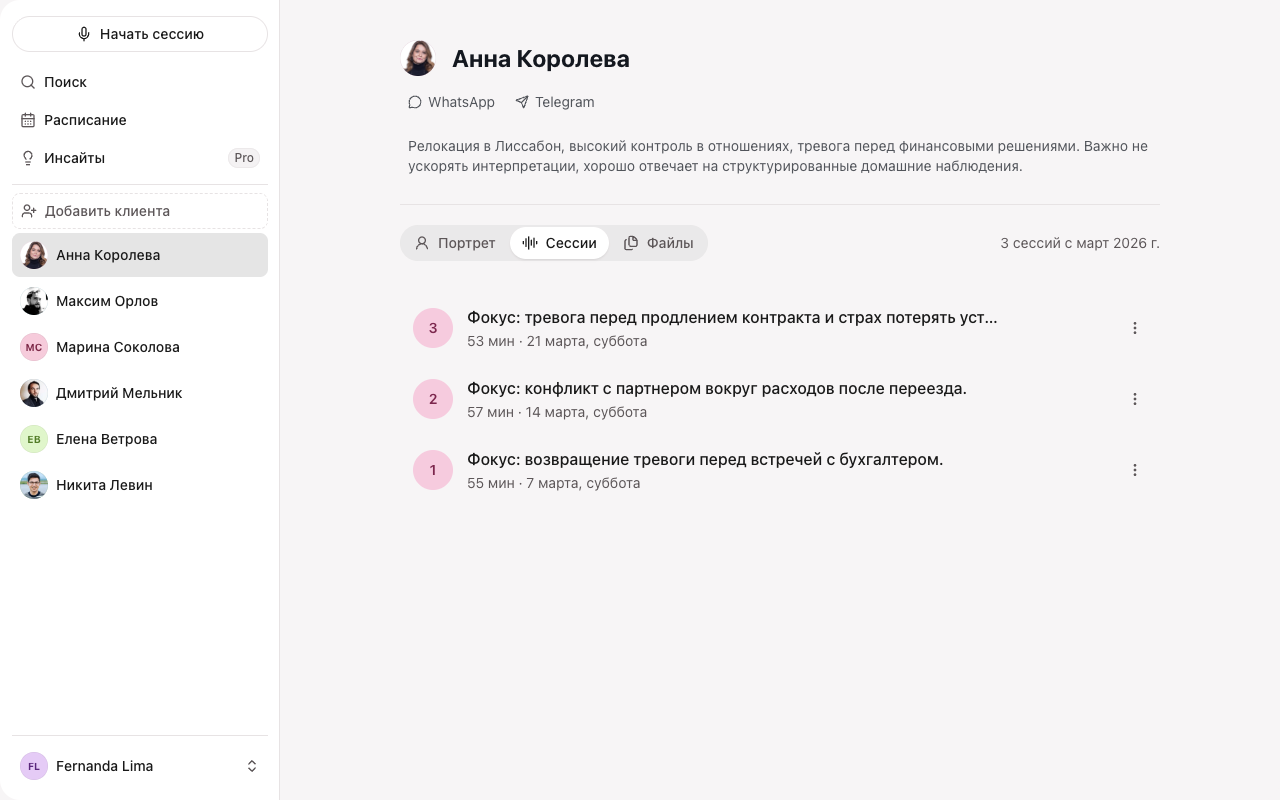Viewport: 1280px width, 800px height.
Task: Select client Дмитрий Мельник
Action: pos(140,393)
